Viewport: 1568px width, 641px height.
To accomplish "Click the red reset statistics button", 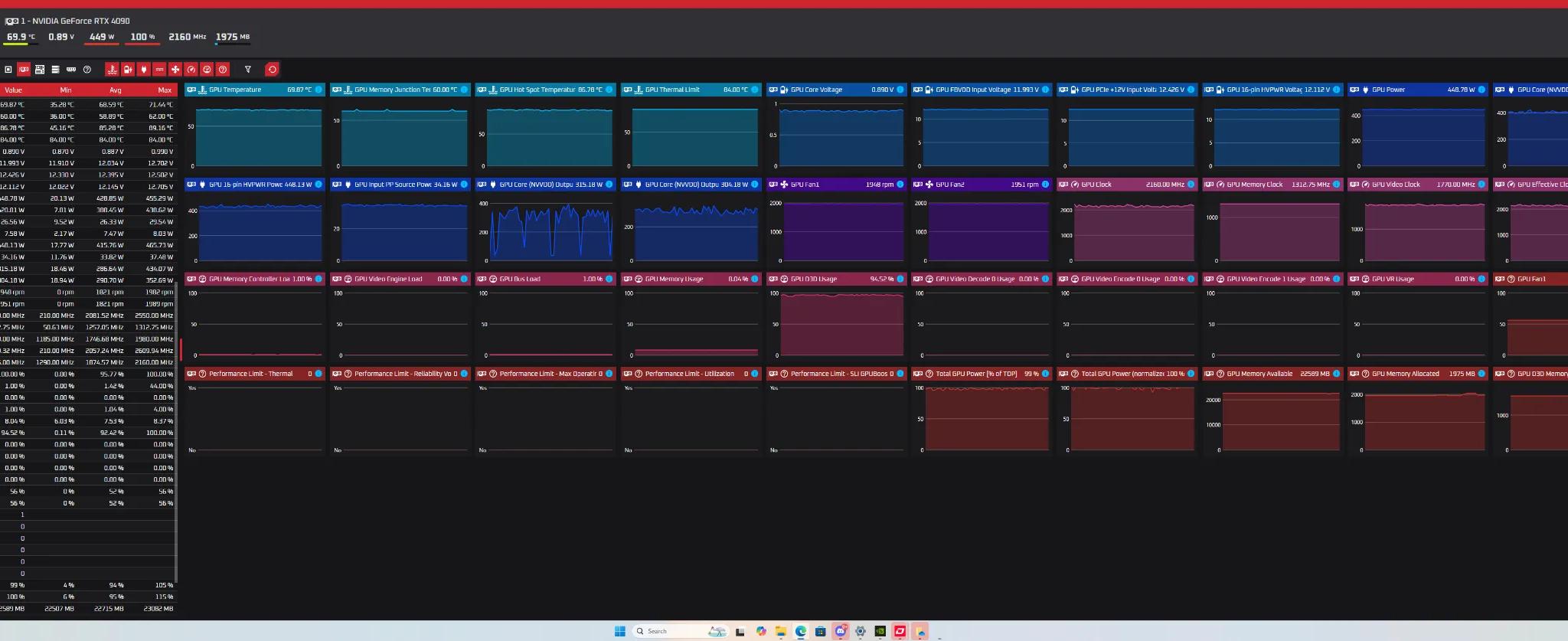I will [272, 70].
